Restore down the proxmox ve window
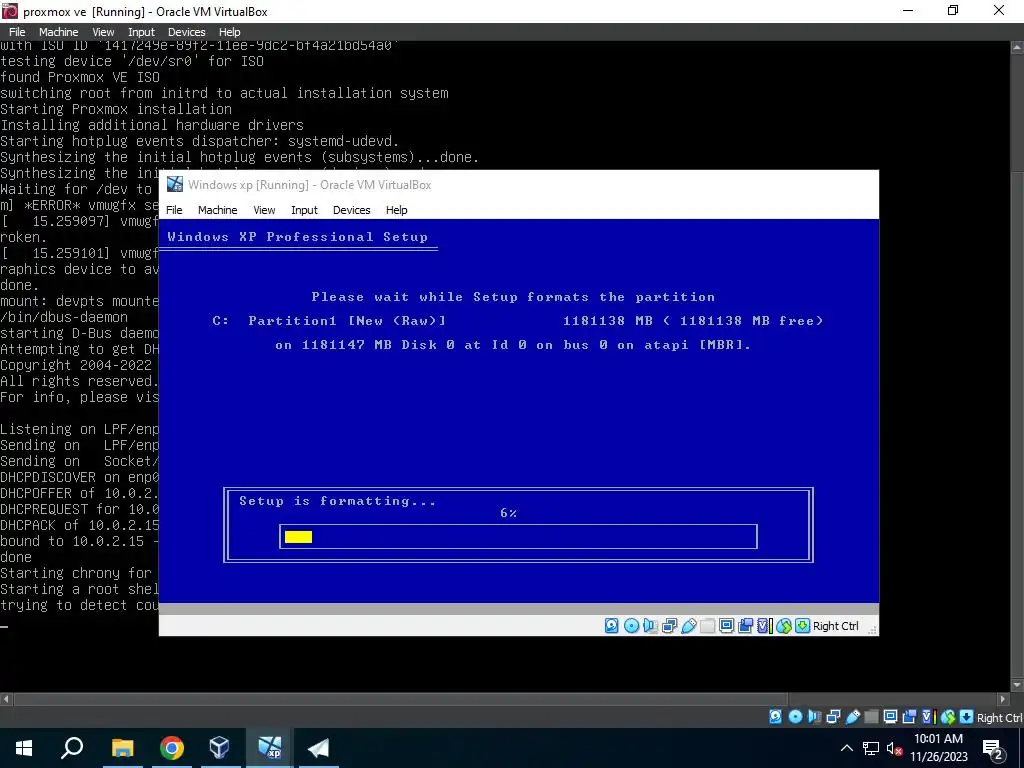1024x768 pixels. [953, 11]
